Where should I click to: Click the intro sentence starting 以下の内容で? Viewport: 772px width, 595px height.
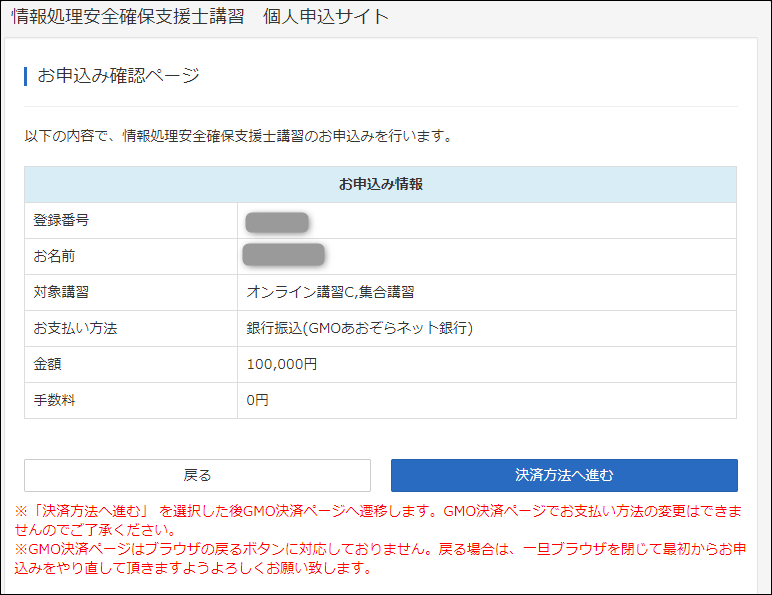pos(239,136)
